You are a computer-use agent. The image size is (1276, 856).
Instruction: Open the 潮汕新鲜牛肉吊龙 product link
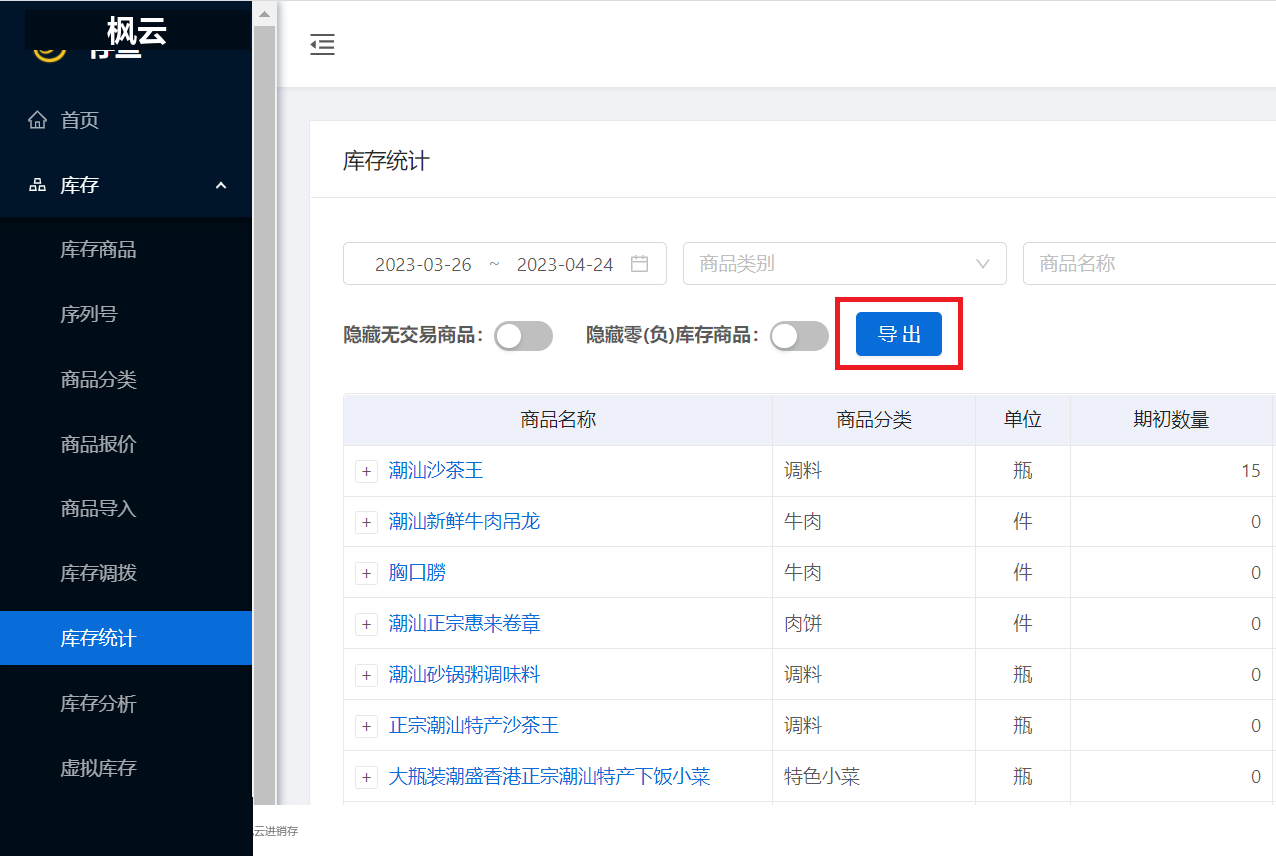[x=464, y=522]
